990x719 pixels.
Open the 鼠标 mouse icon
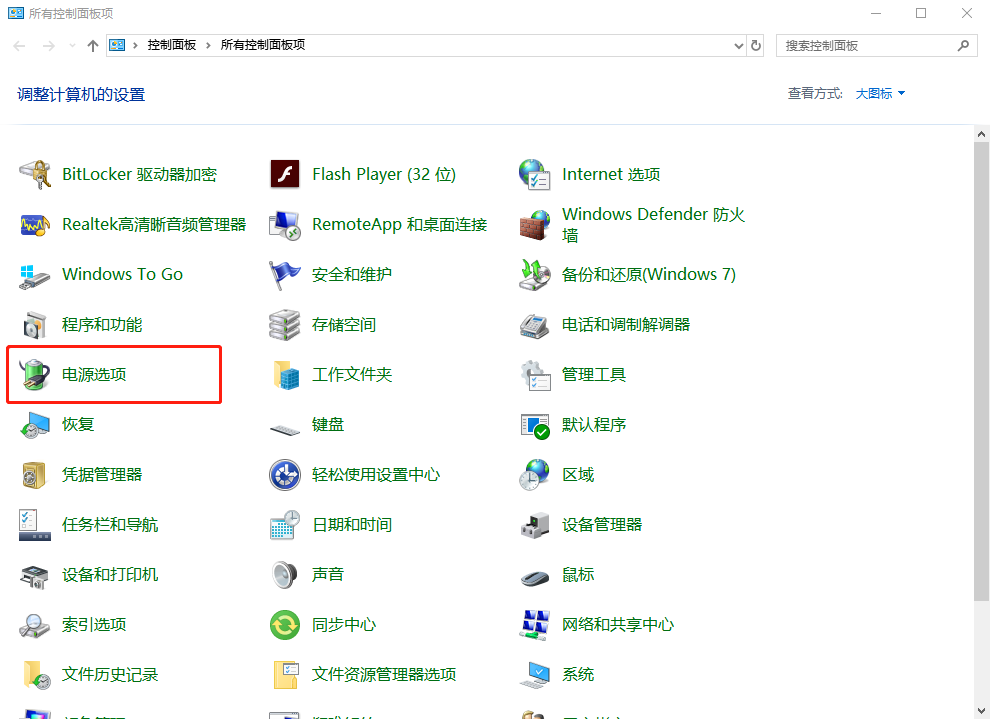tap(535, 576)
